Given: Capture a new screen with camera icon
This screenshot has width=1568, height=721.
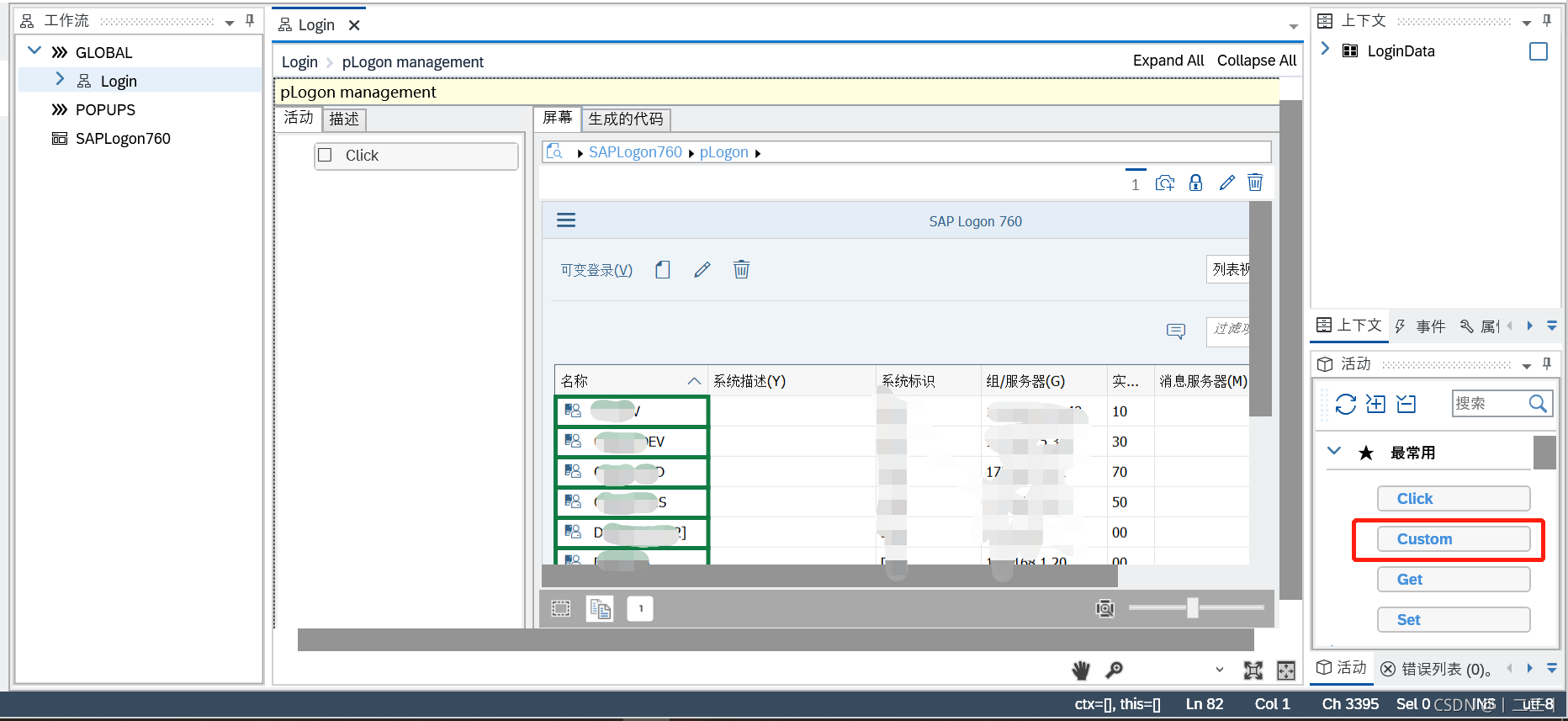Looking at the screenshot, I should click(1165, 183).
